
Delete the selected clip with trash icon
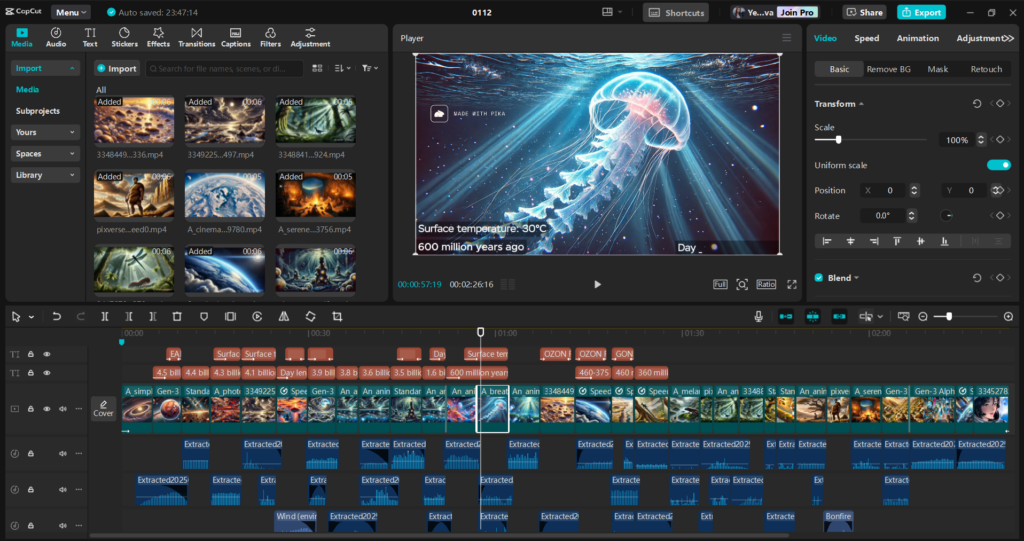177,316
